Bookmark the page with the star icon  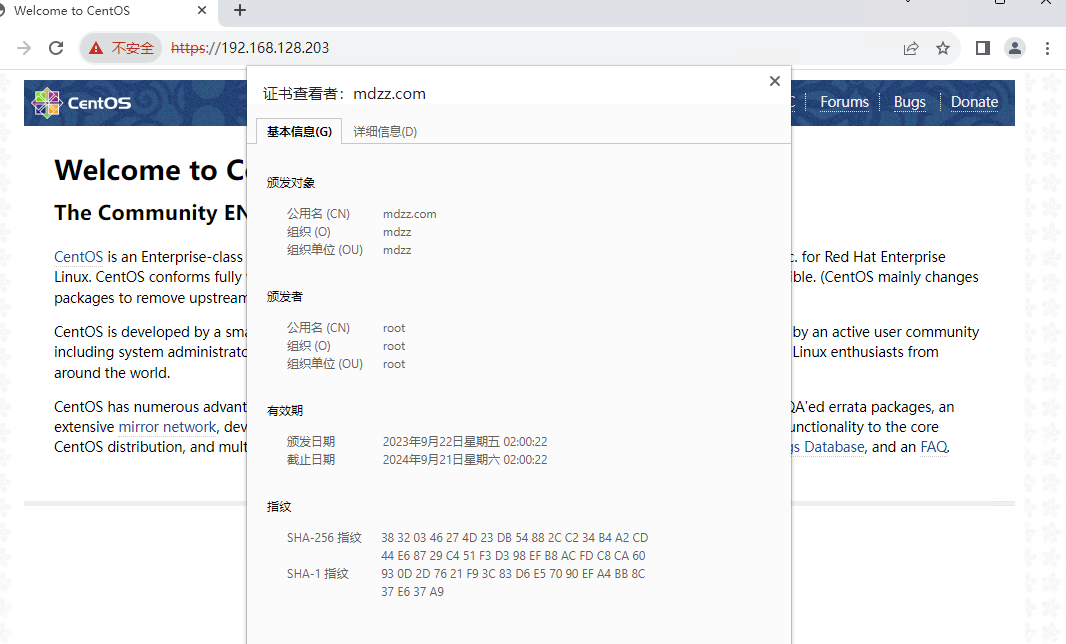pos(943,48)
